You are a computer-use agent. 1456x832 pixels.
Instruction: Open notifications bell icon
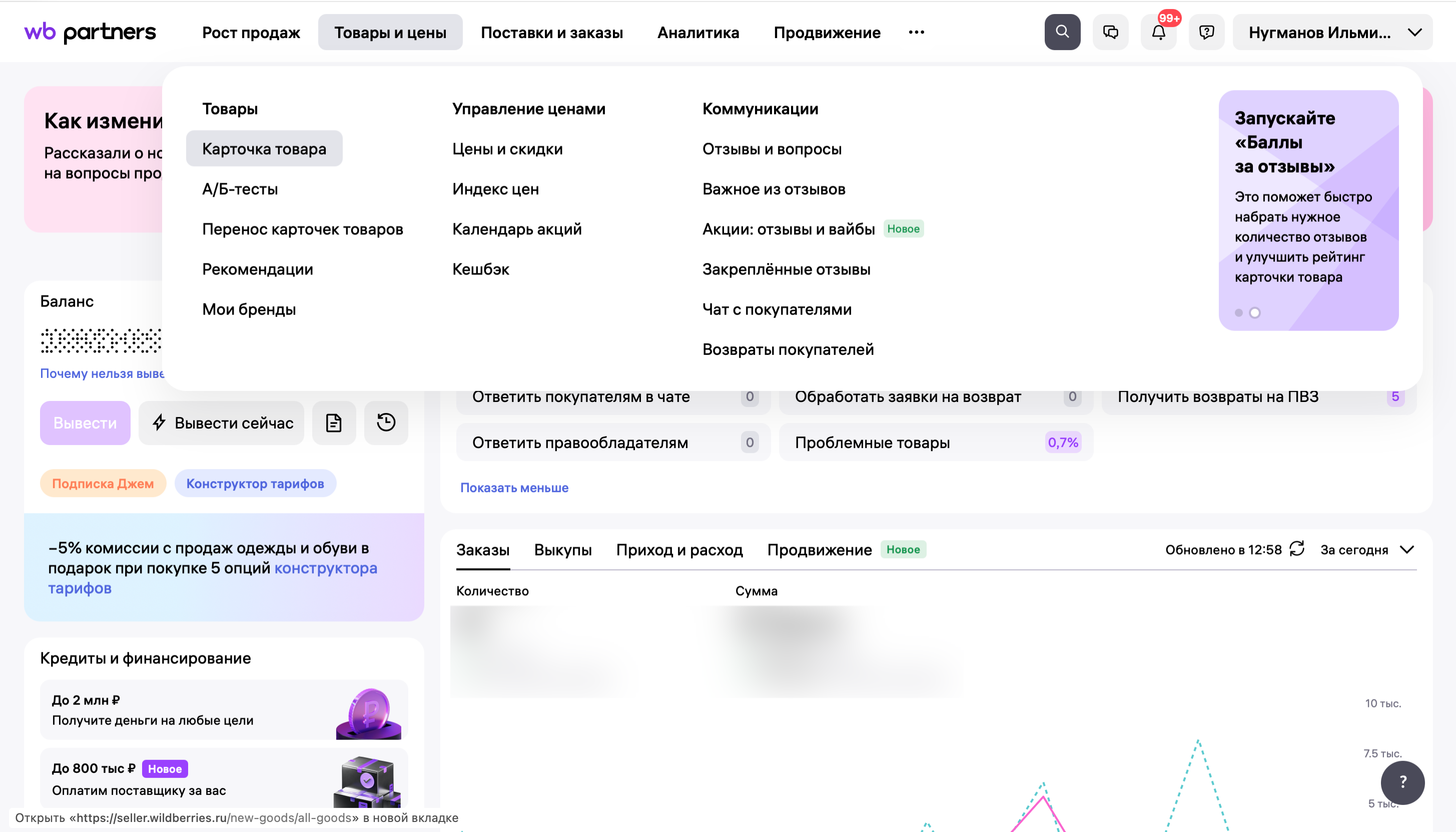pos(1158,32)
